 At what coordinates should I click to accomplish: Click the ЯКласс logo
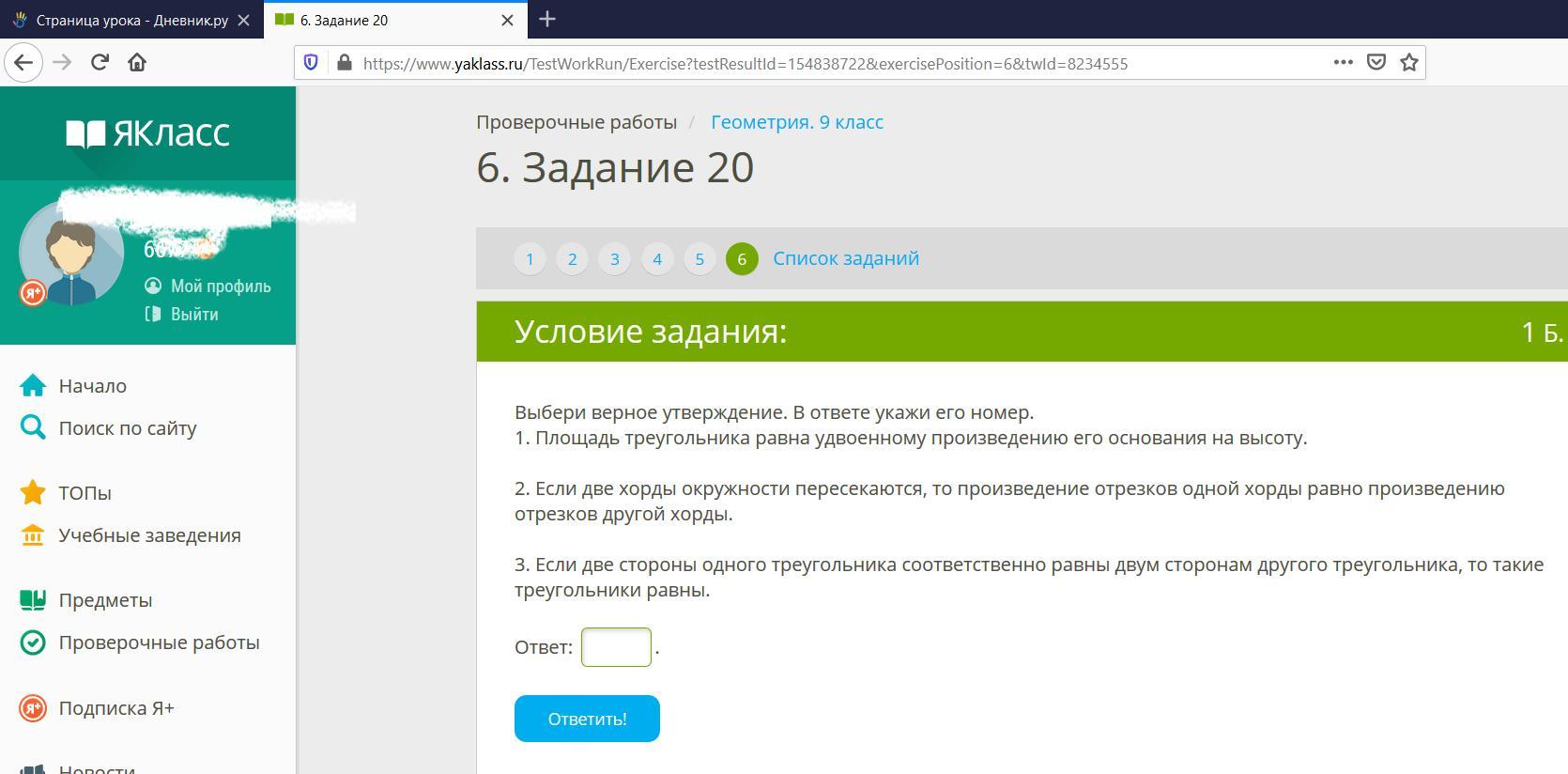pyautogui.click(x=147, y=133)
